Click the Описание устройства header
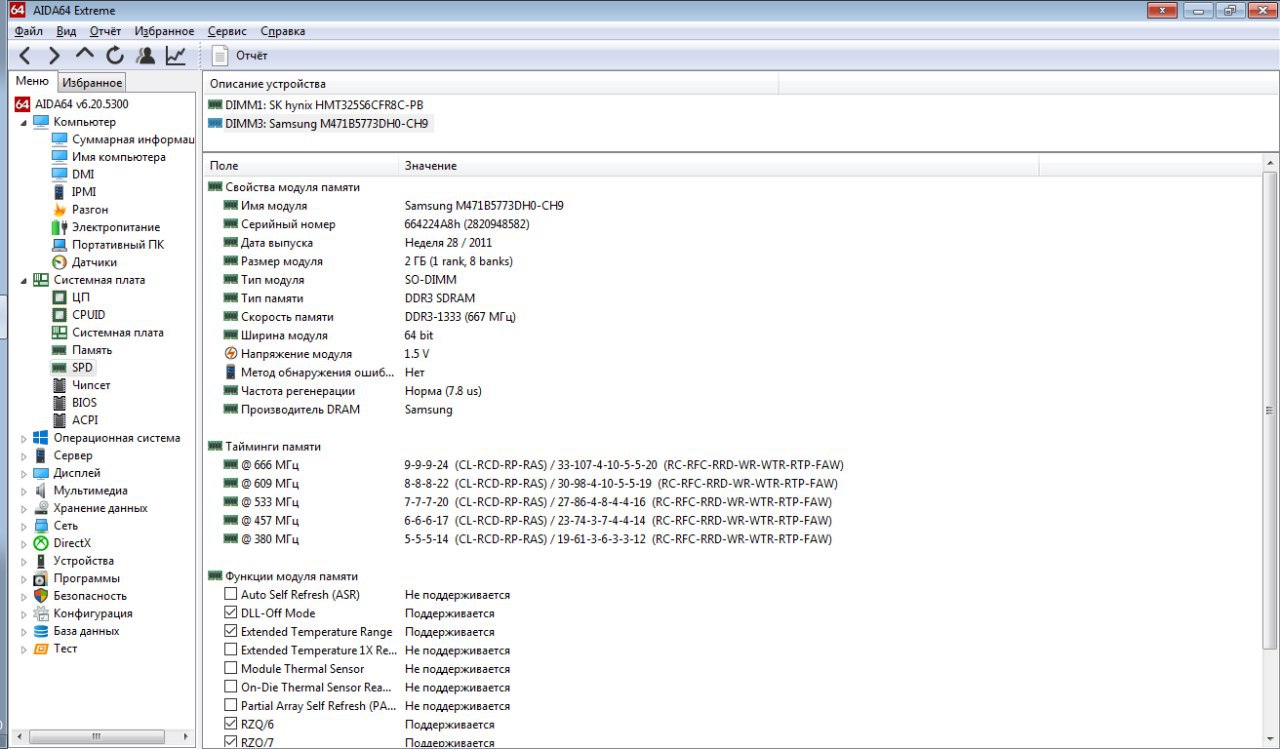Screen dimensions: 1280x749 tap(490, 84)
